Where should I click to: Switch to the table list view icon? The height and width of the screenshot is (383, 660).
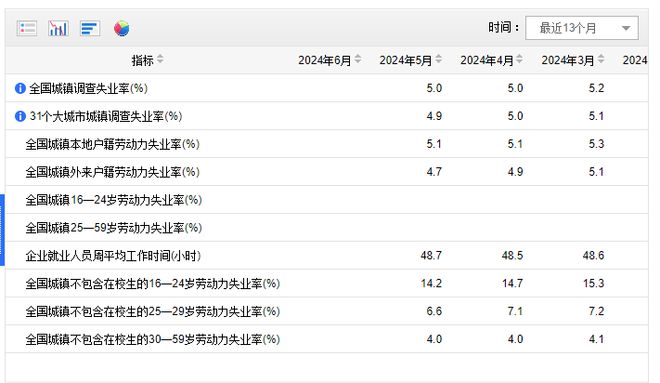[27, 29]
